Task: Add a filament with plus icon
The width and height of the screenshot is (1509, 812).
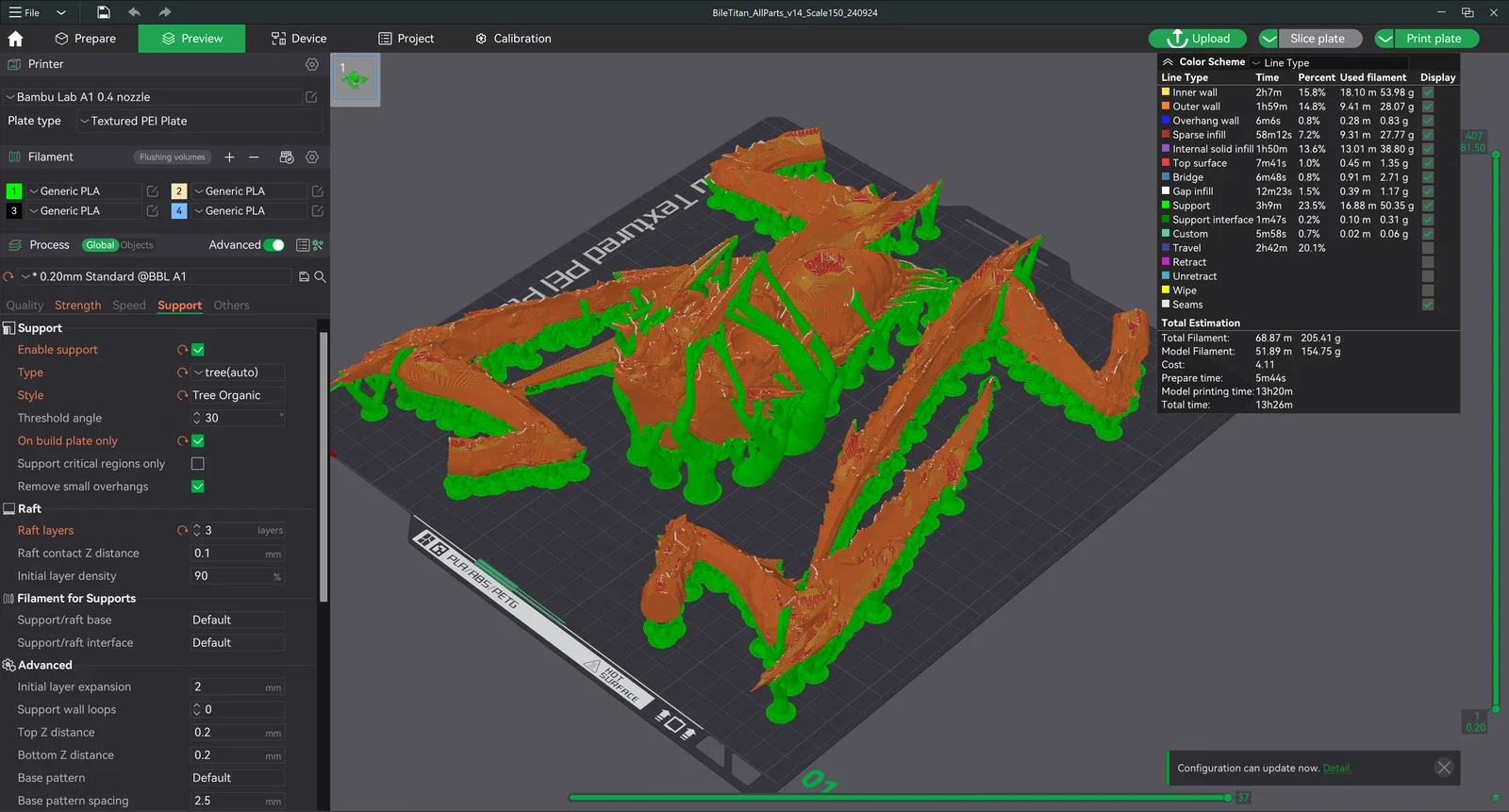Action: point(229,157)
